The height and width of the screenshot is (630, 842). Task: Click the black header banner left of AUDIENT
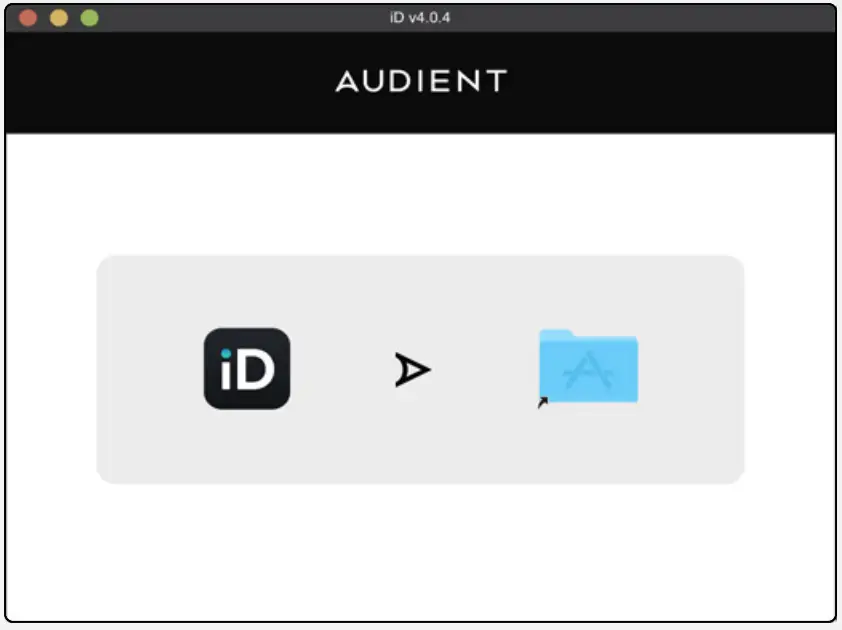click(x=170, y=82)
